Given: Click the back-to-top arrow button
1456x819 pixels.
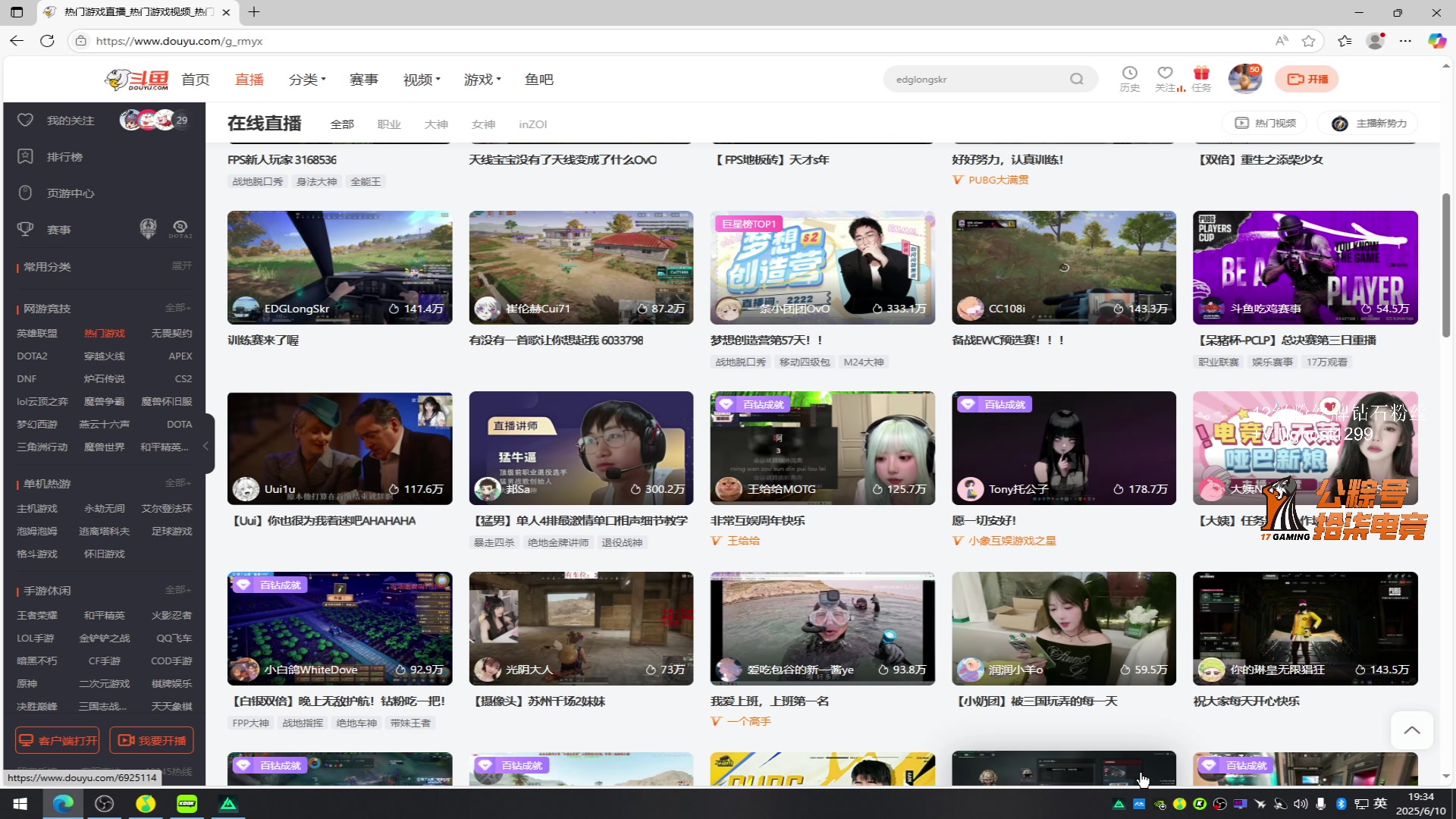Looking at the screenshot, I should (x=1411, y=730).
